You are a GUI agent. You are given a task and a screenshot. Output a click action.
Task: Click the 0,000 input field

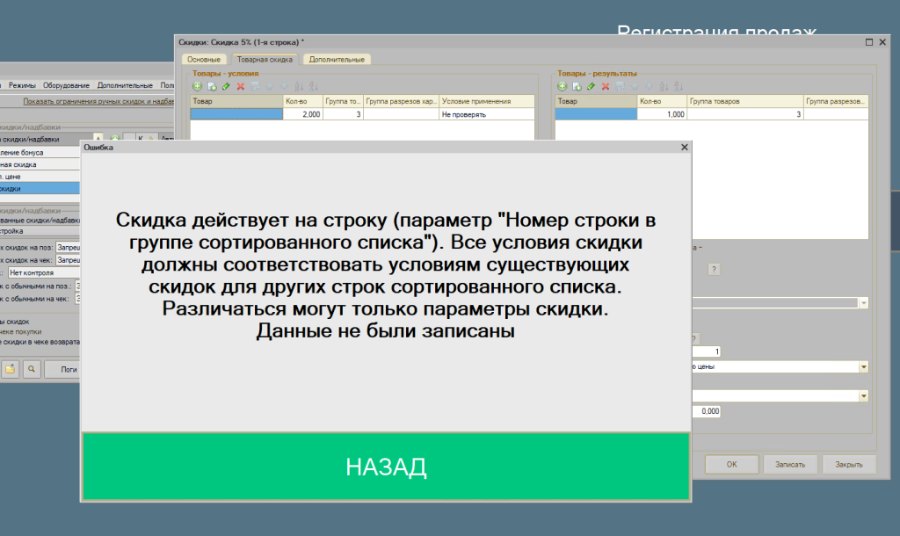pos(706,411)
